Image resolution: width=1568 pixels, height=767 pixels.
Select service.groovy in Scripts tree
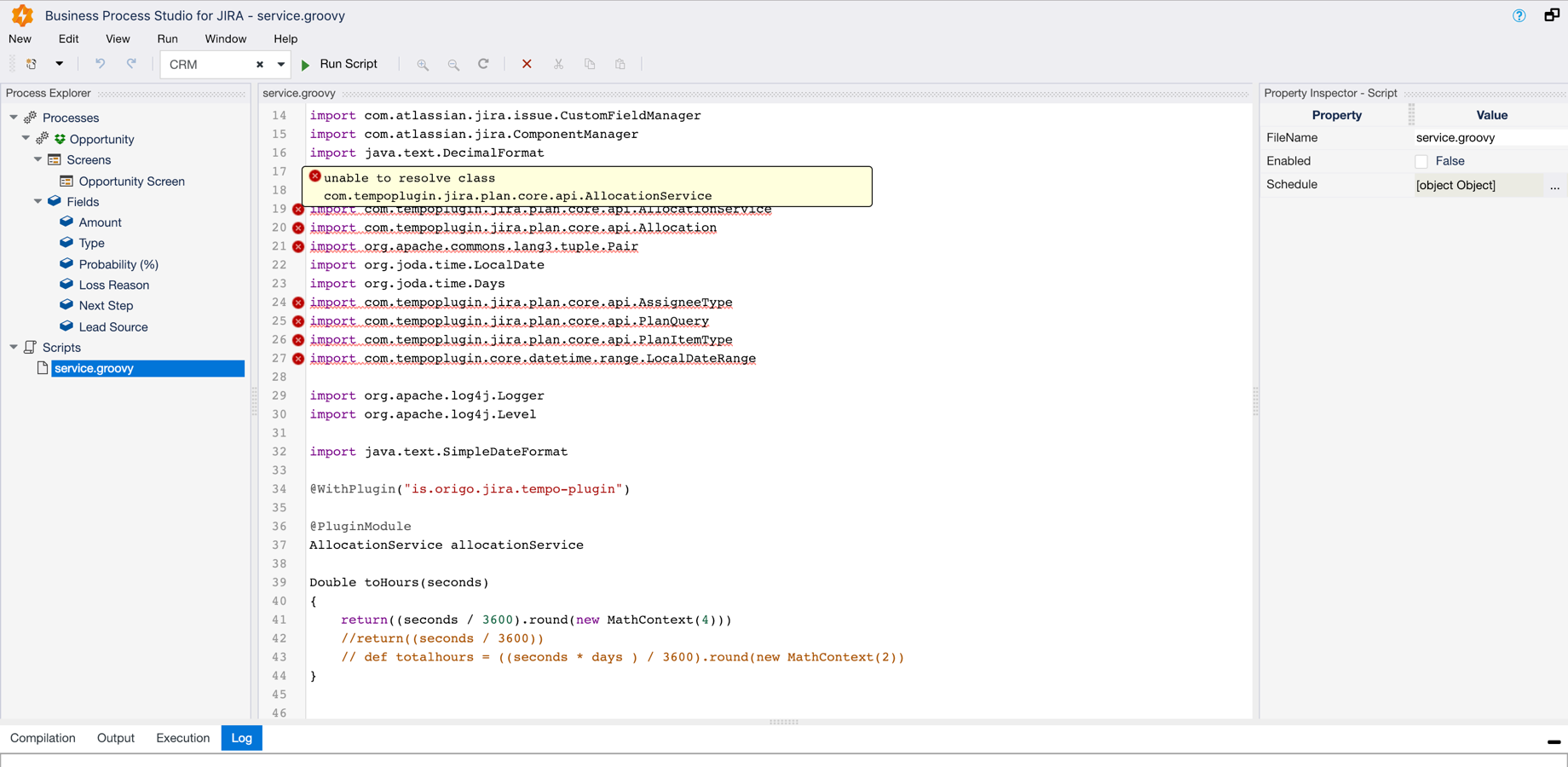(x=147, y=368)
